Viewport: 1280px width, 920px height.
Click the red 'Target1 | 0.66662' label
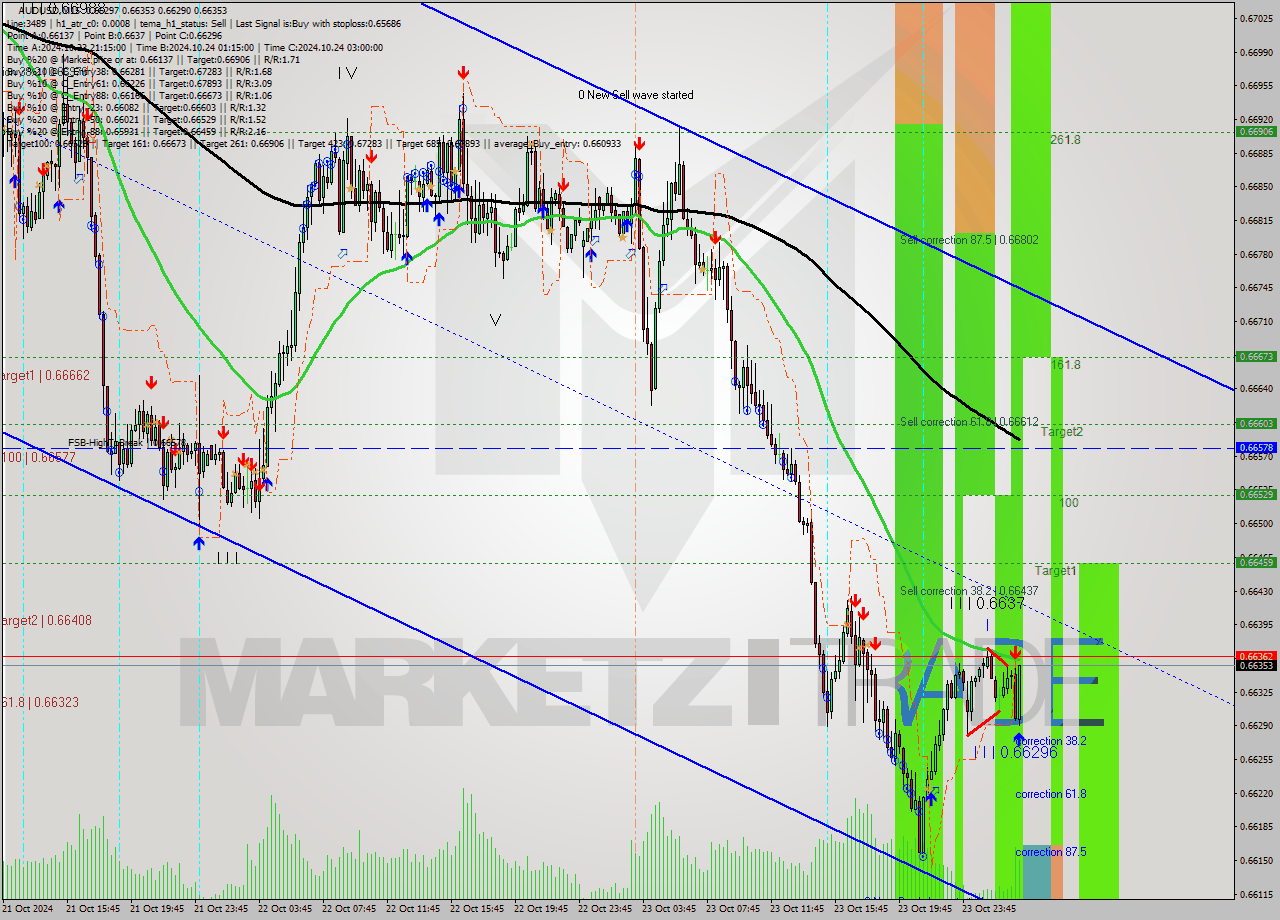[x=45, y=376]
